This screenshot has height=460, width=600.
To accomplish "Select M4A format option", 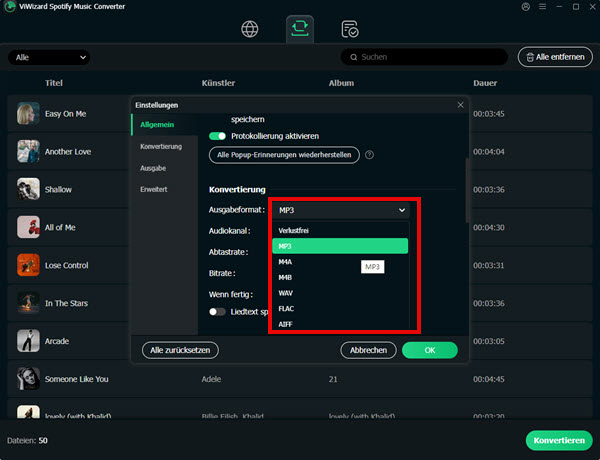I will point(340,262).
